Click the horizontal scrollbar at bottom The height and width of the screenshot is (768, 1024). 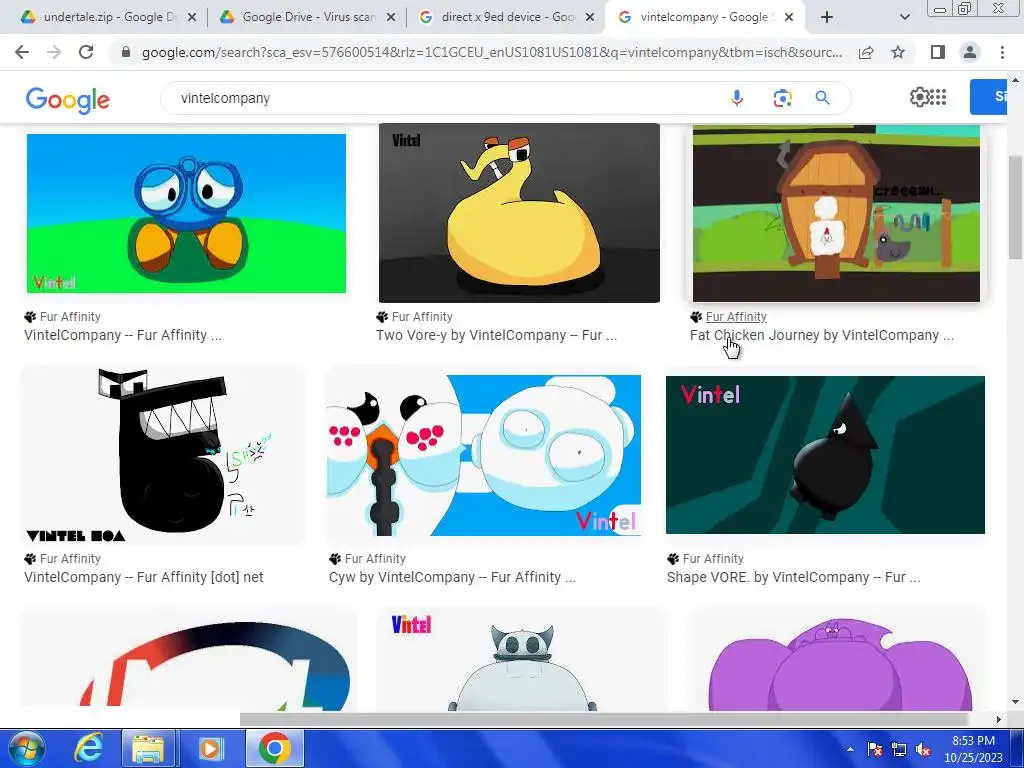604,719
